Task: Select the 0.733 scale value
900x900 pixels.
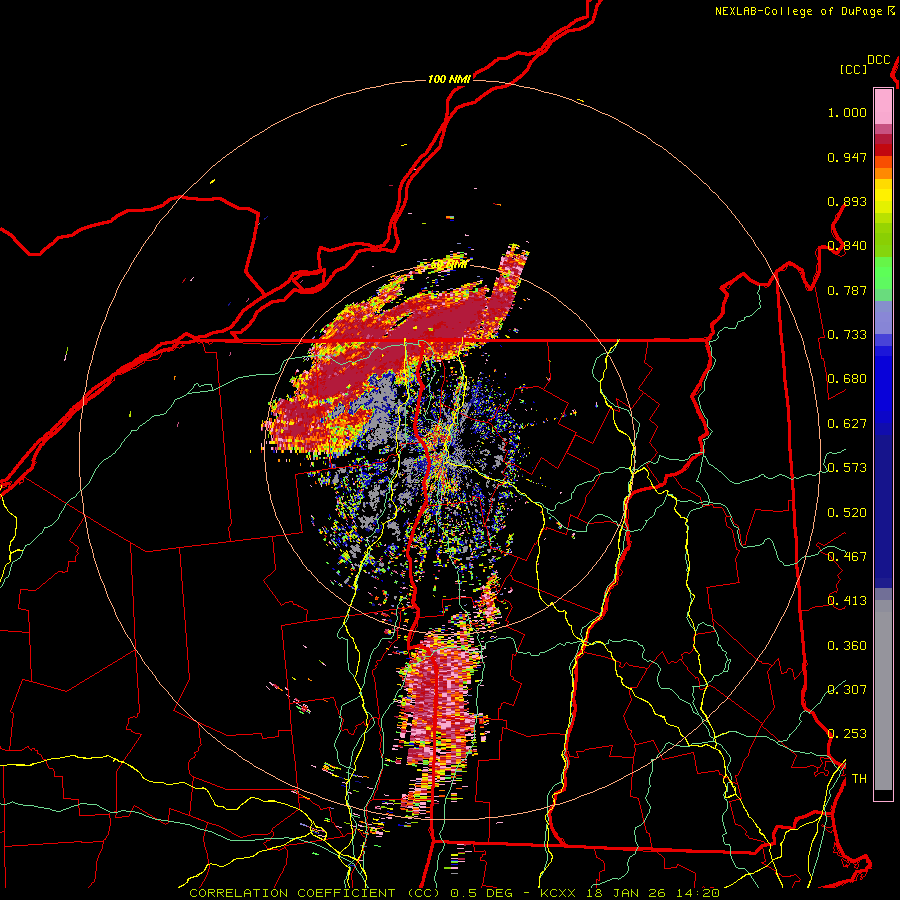Action: pyautogui.click(x=847, y=335)
